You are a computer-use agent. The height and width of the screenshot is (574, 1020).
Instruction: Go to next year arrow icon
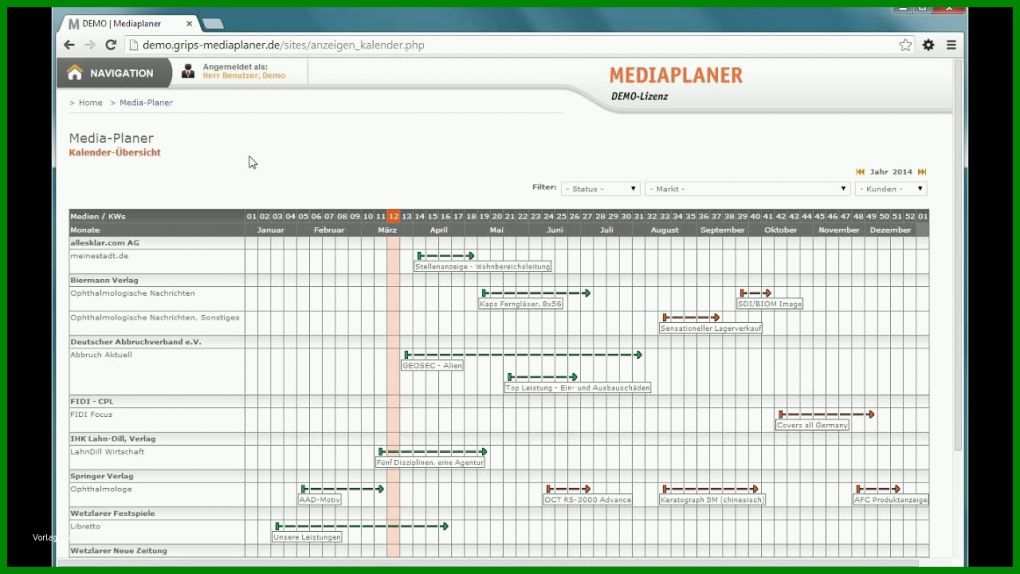pyautogui.click(x=922, y=172)
